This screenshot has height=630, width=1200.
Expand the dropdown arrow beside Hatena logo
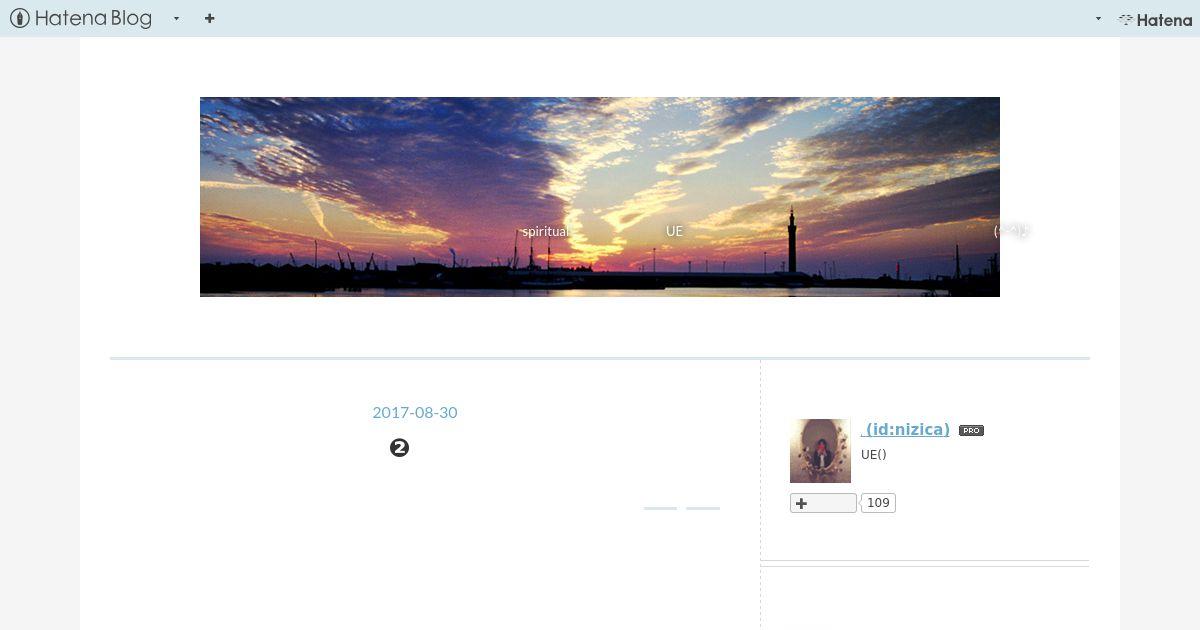(x=1098, y=18)
